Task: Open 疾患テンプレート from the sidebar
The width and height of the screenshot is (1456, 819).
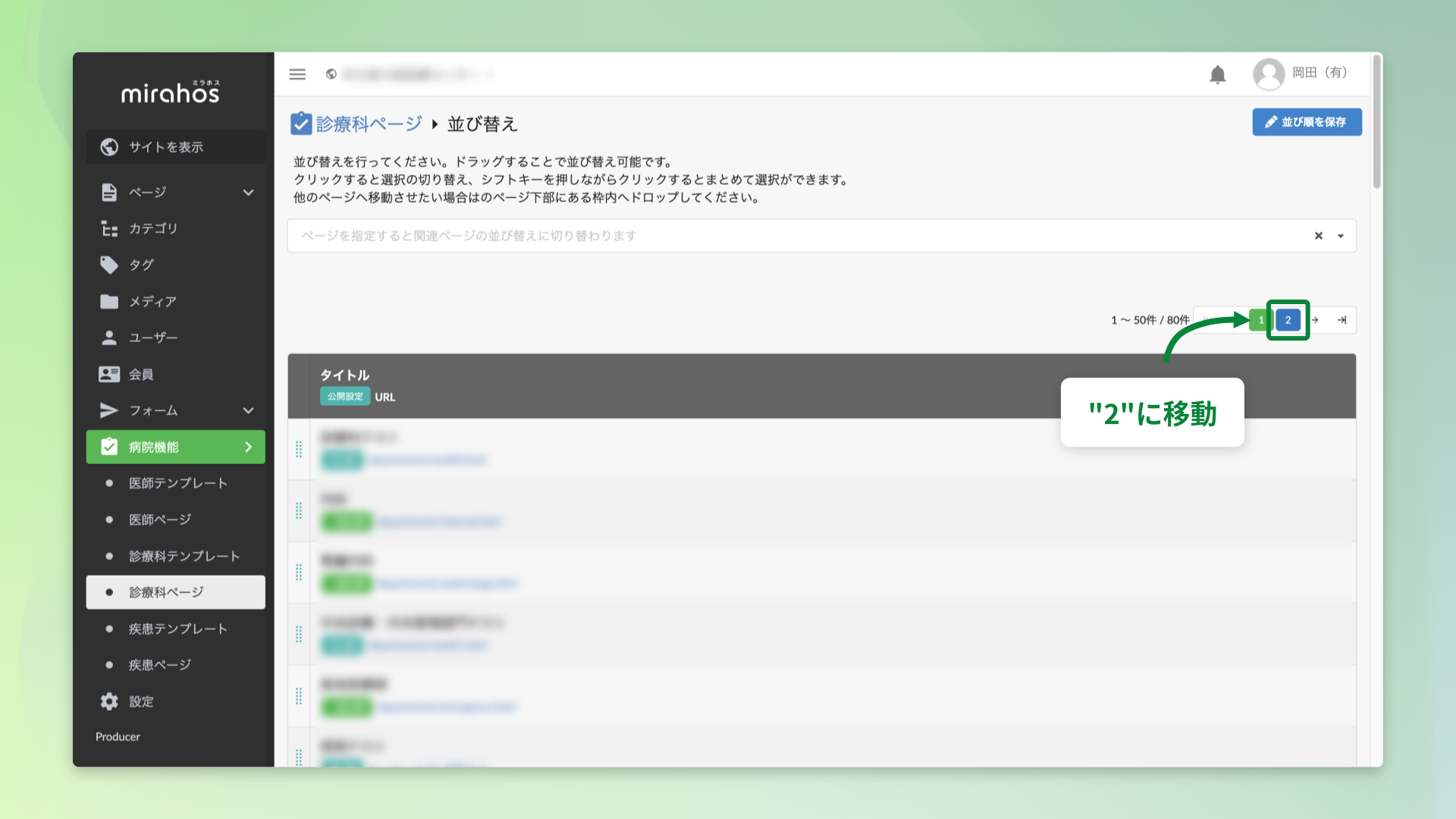Action: (178, 628)
